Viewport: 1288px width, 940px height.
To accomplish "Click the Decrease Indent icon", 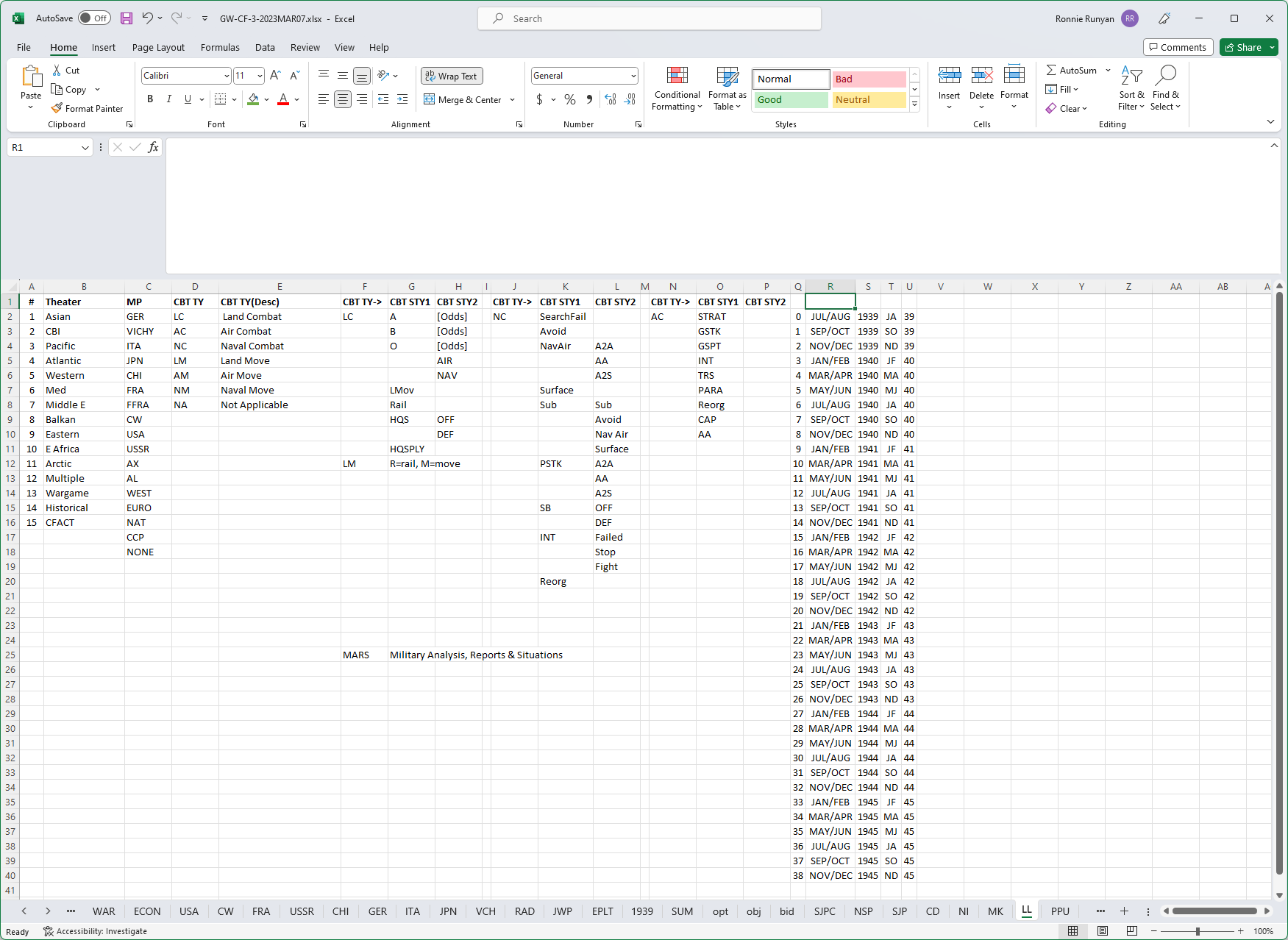I will (x=383, y=99).
